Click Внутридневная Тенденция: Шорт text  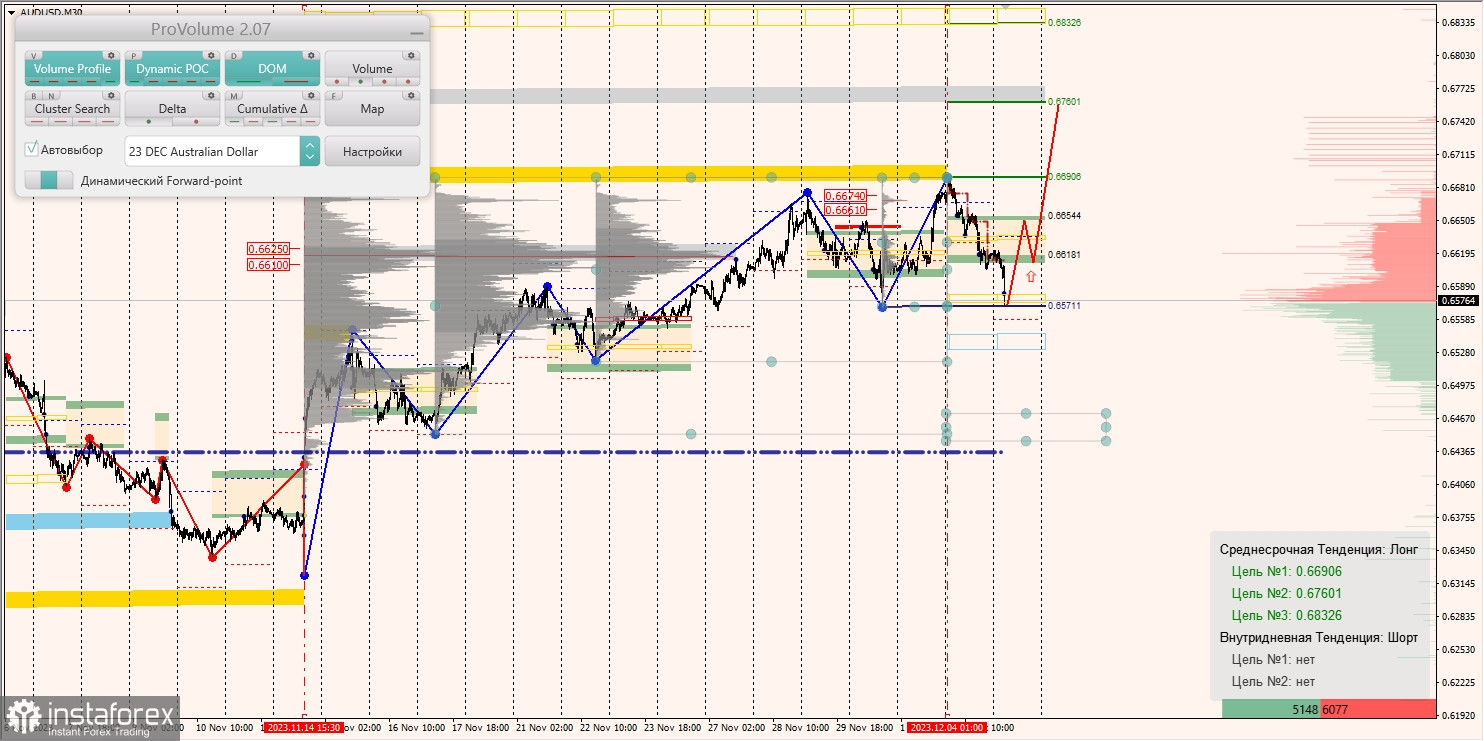tap(1319, 637)
